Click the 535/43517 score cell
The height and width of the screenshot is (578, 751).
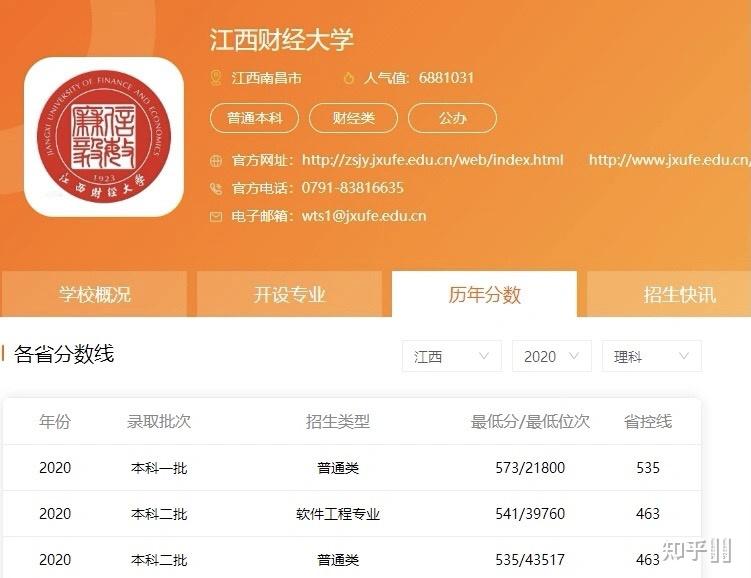pos(530,559)
